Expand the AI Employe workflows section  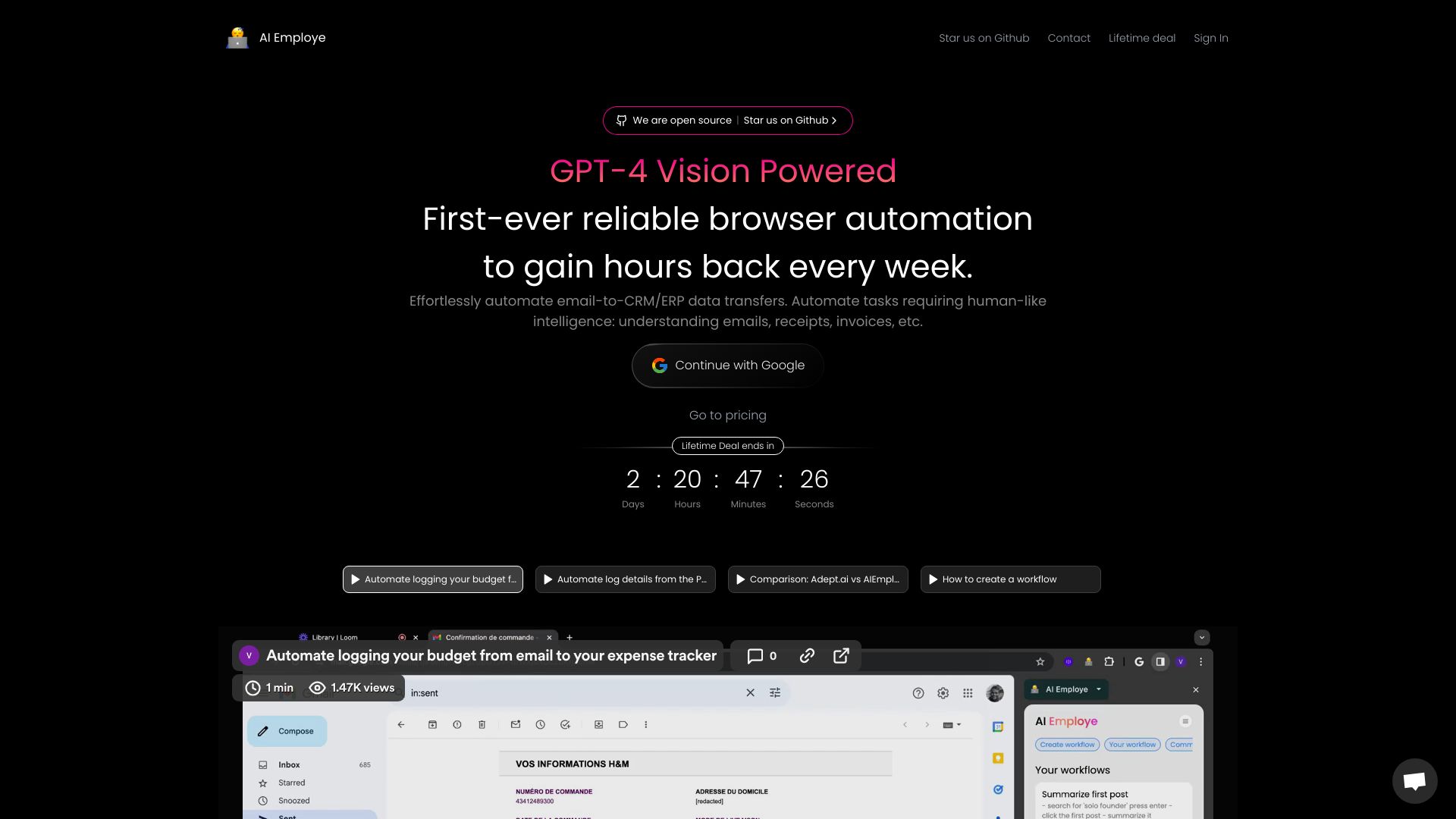[x=1183, y=720]
